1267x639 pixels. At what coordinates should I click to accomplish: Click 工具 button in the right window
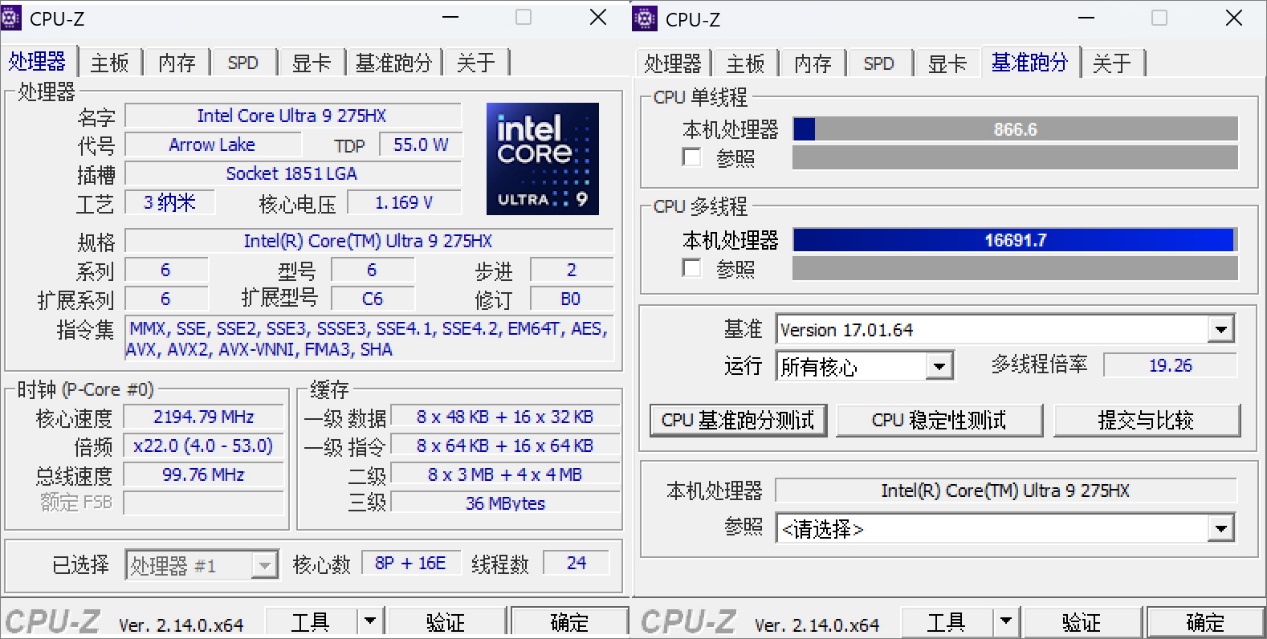(947, 623)
